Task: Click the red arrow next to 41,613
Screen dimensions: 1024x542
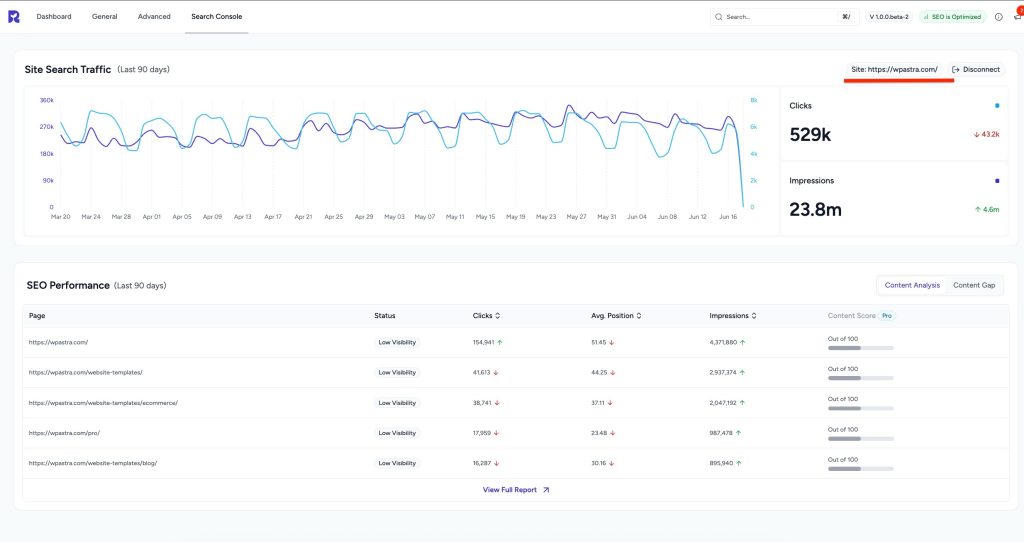Action: tap(496, 373)
